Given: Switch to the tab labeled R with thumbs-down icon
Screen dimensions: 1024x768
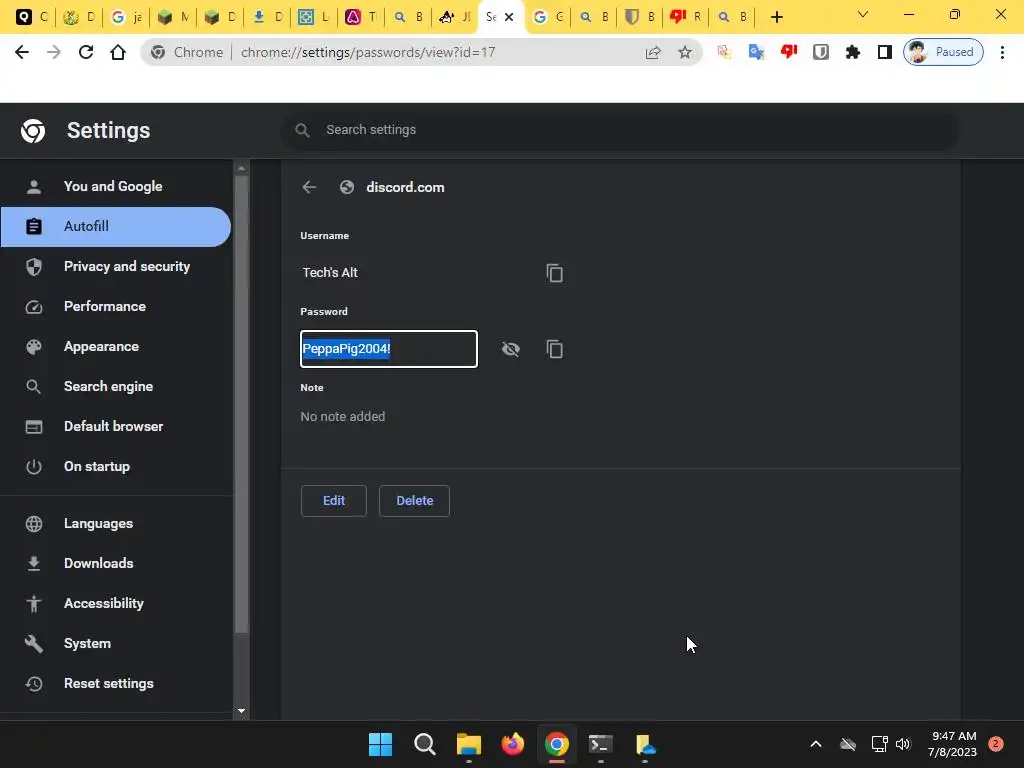Looking at the screenshot, I should [686, 18].
